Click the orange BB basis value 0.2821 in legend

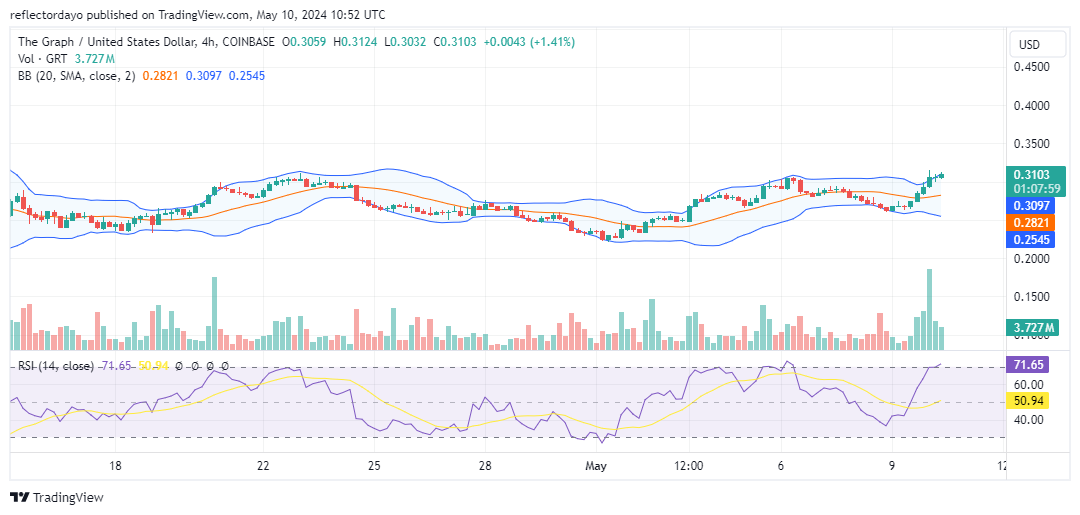[160, 76]
